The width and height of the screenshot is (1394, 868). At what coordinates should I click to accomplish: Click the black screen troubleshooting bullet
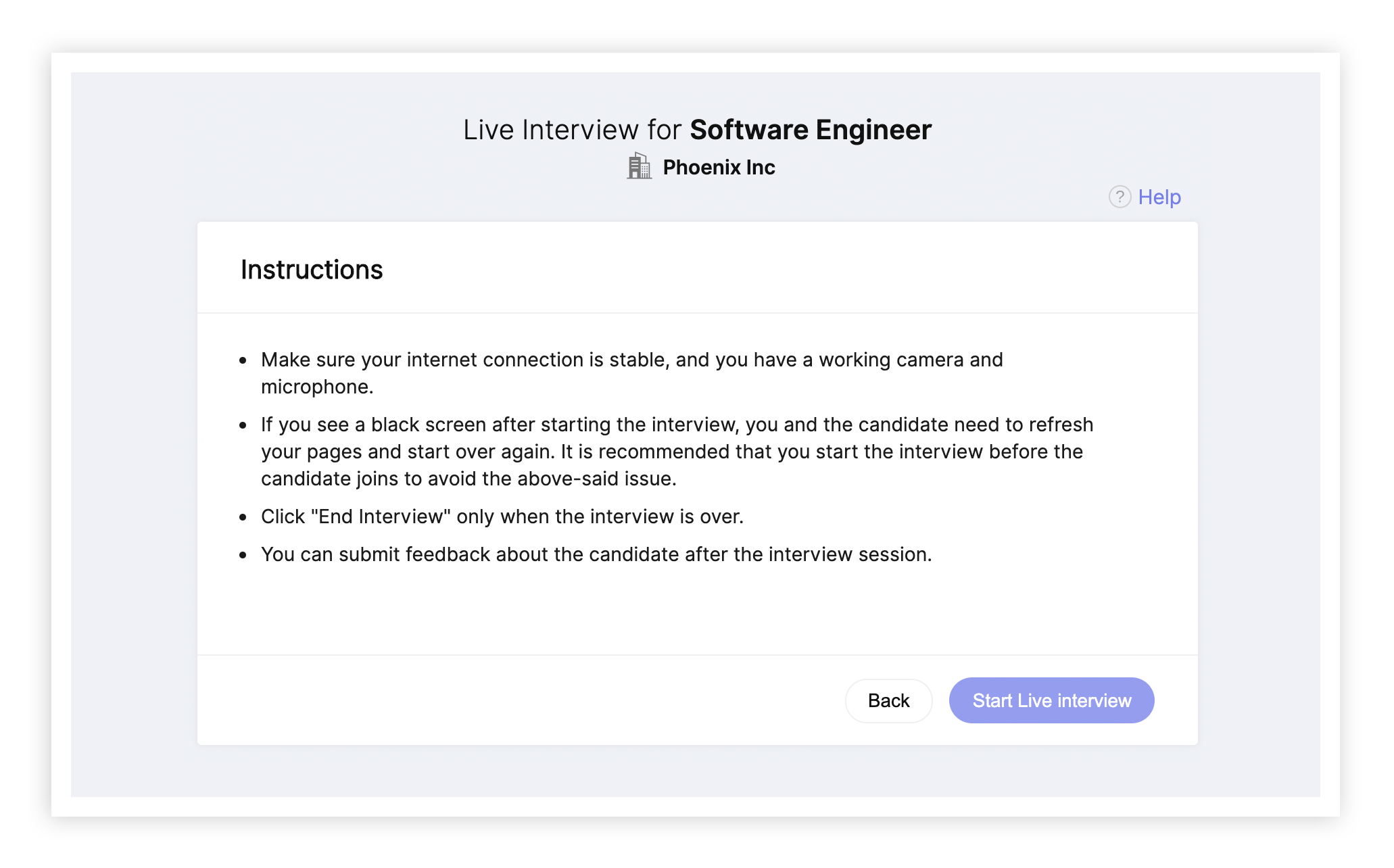(676, 451)
